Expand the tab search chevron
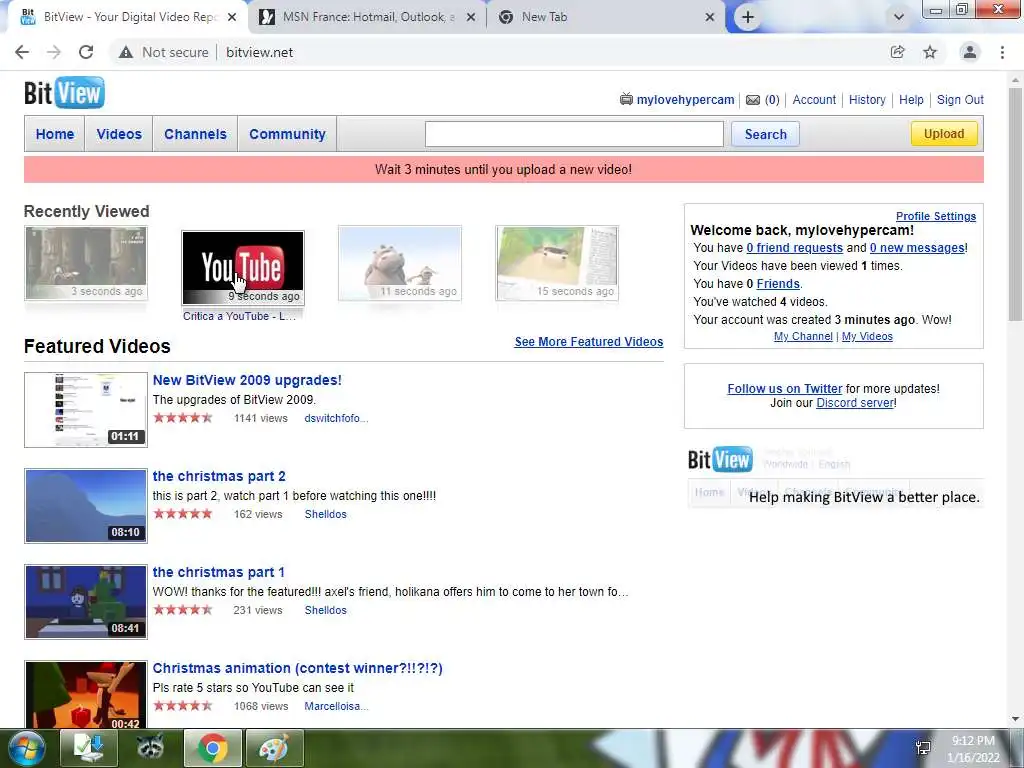This screenshot has height=768, width=1024. (x=899, y=17)
